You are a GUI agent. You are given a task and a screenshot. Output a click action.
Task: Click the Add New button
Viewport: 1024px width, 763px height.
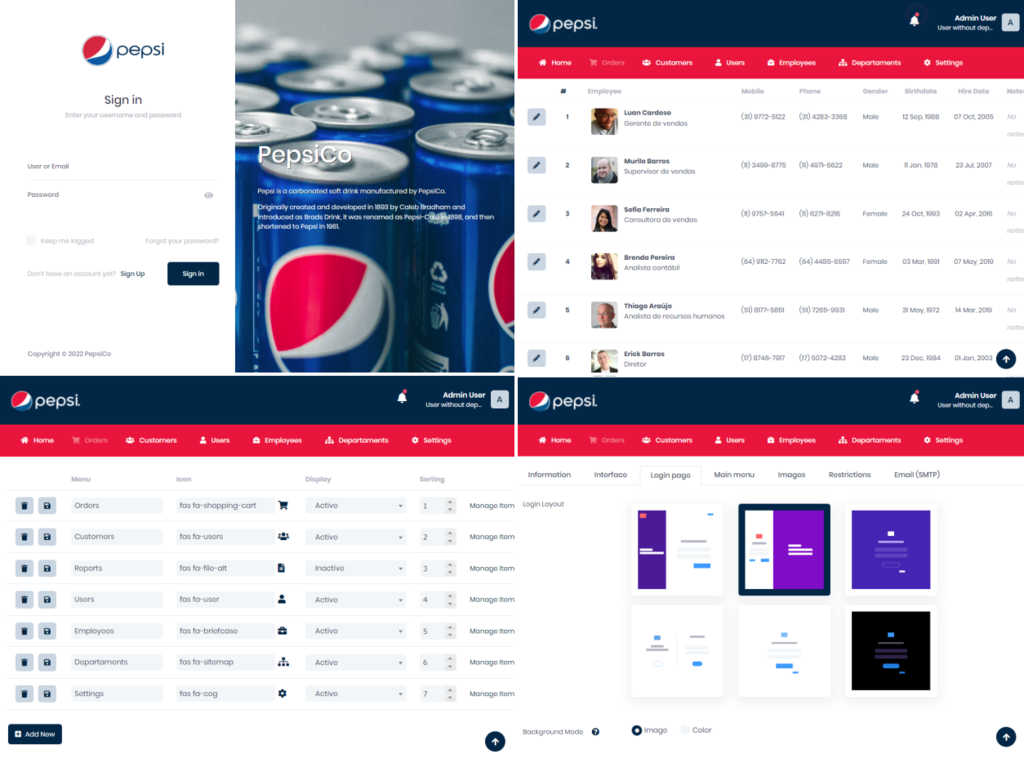tap(35, 734)
